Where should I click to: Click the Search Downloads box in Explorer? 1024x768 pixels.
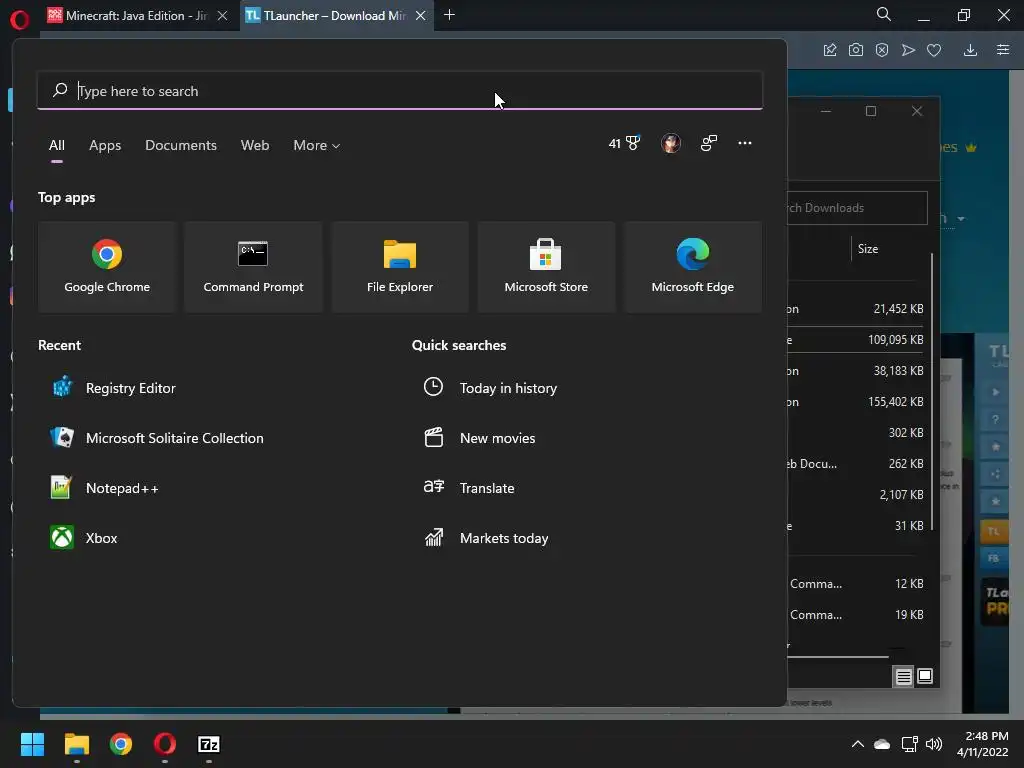(x=857, y=208)
